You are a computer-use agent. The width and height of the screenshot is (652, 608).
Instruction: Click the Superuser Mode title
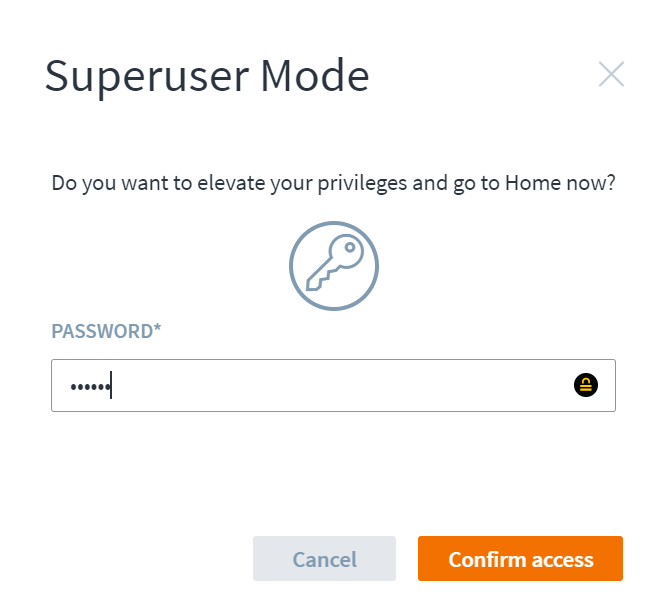207,76
